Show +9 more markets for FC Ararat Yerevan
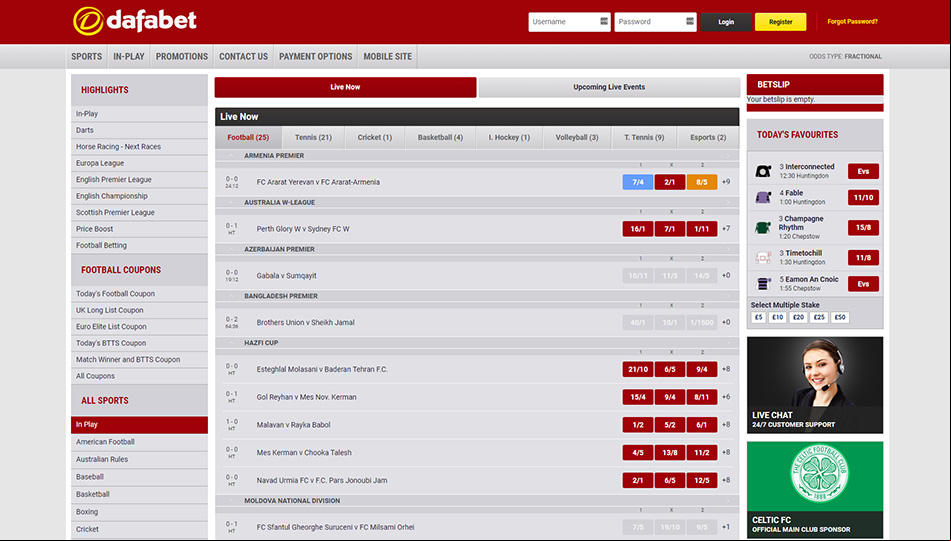Screen dimensions: 951x541 pyautogui.click(x=726, y=182)
